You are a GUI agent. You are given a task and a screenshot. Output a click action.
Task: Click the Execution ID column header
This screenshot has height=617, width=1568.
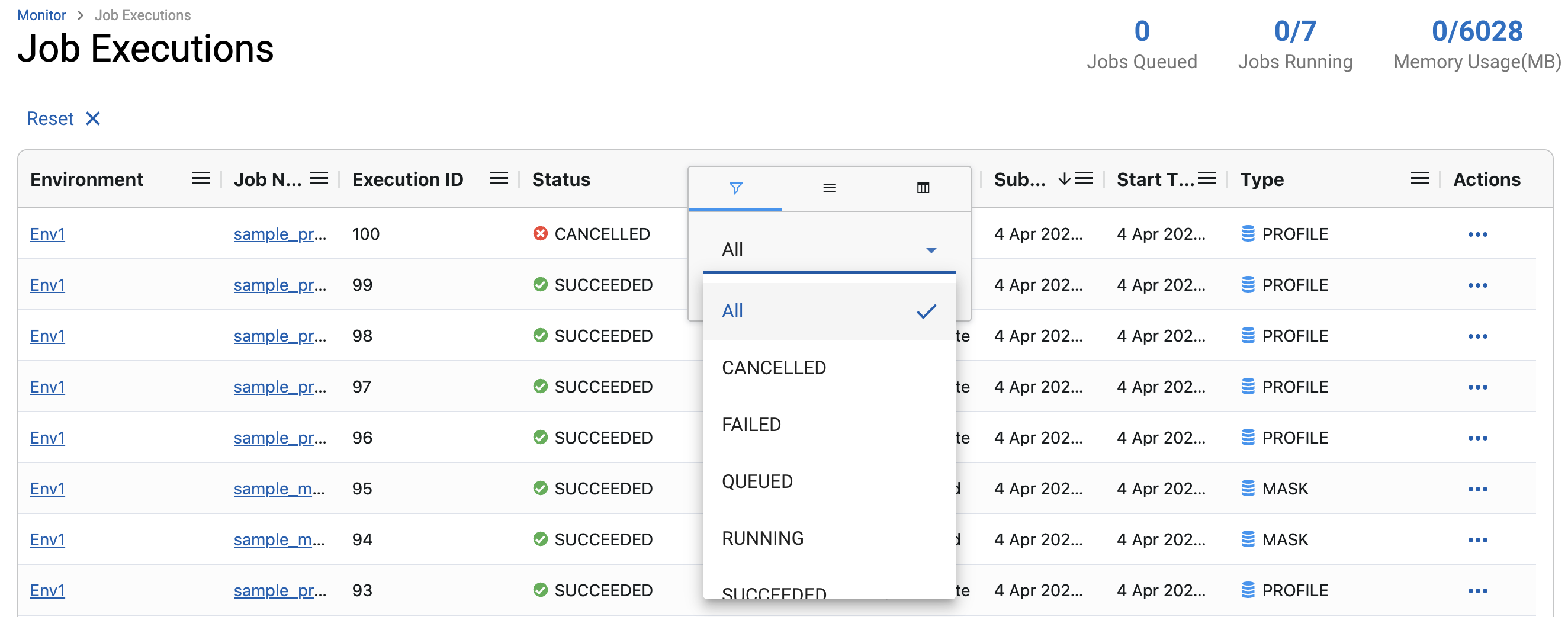[408, 179]
